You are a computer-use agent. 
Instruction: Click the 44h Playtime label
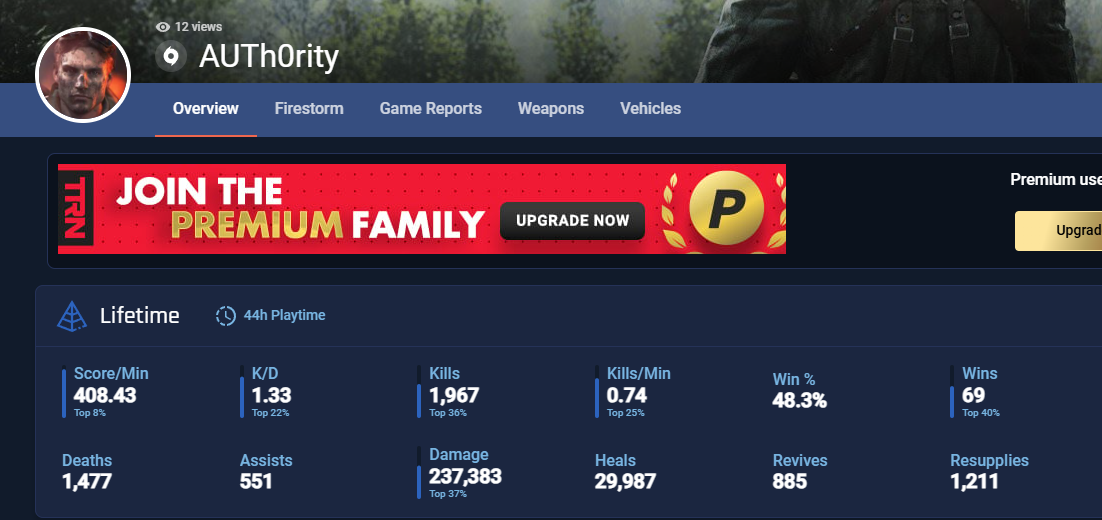[x=285, y=316]
